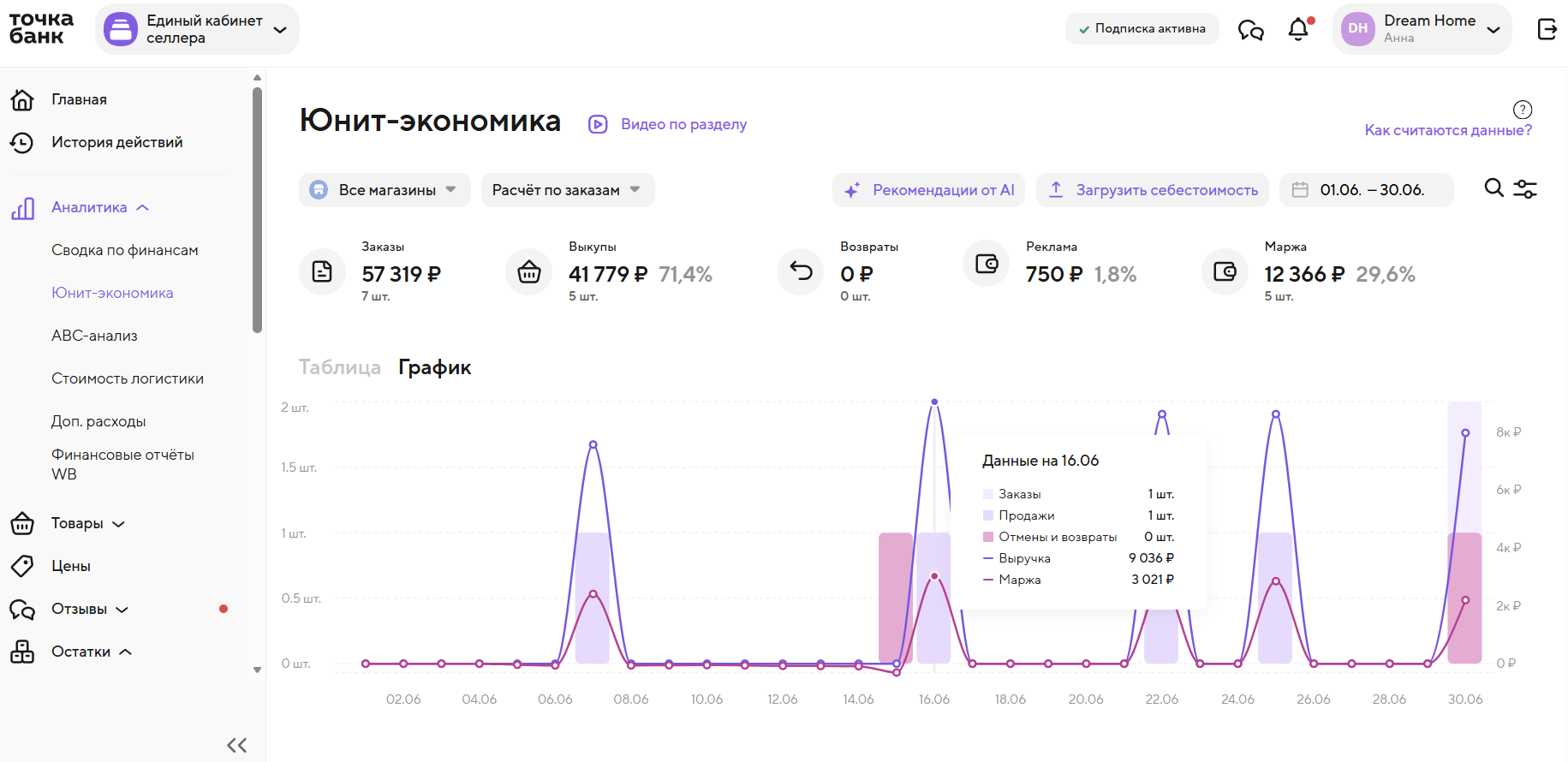Watch Видео по разделу
This screenshot has height=762, width=1568.
[683, 124]
